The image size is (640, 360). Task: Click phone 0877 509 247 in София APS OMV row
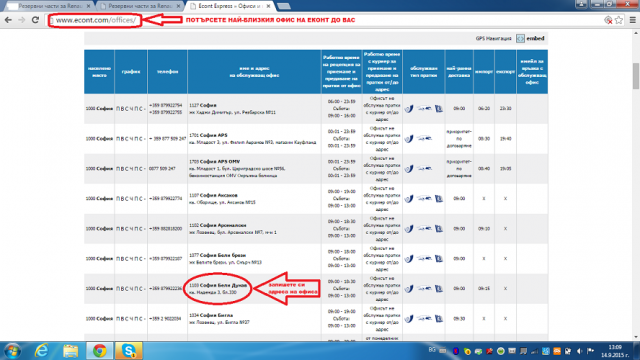point(162,169)
